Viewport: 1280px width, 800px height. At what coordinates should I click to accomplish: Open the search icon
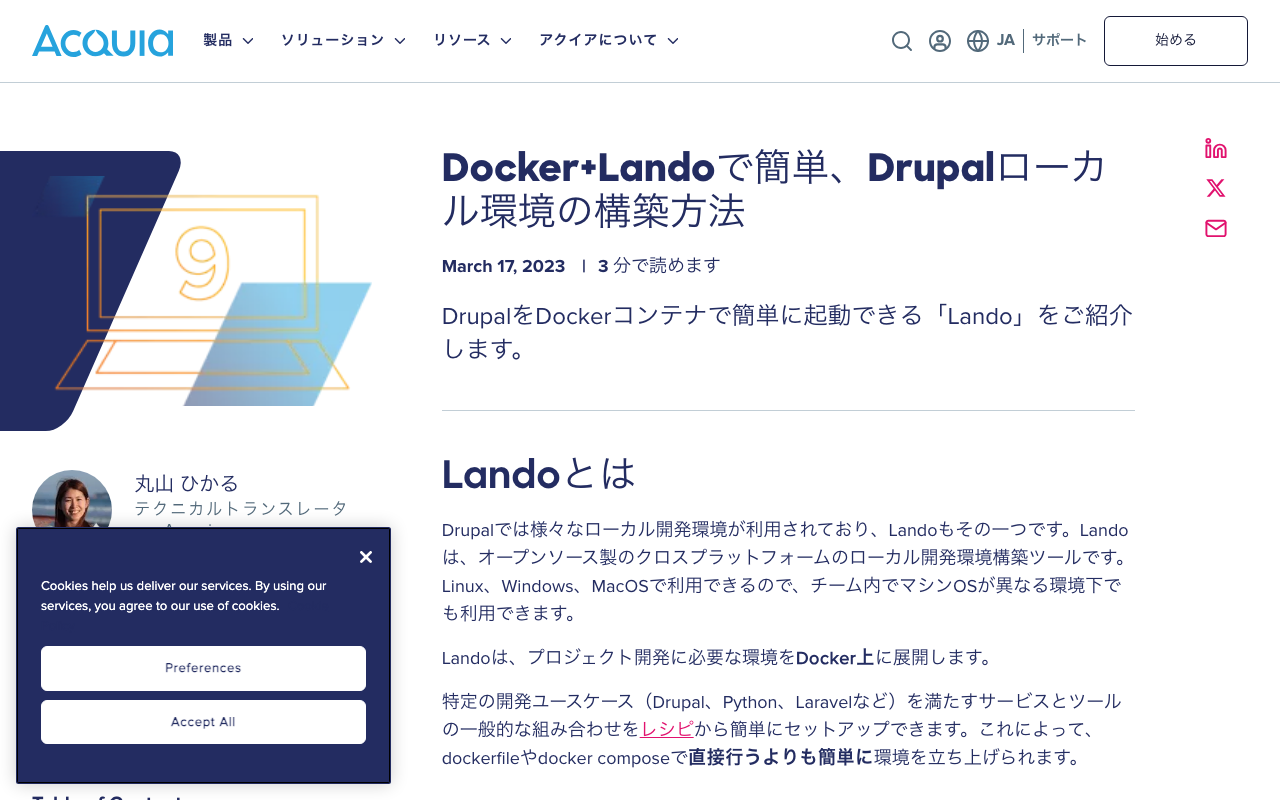900,40
